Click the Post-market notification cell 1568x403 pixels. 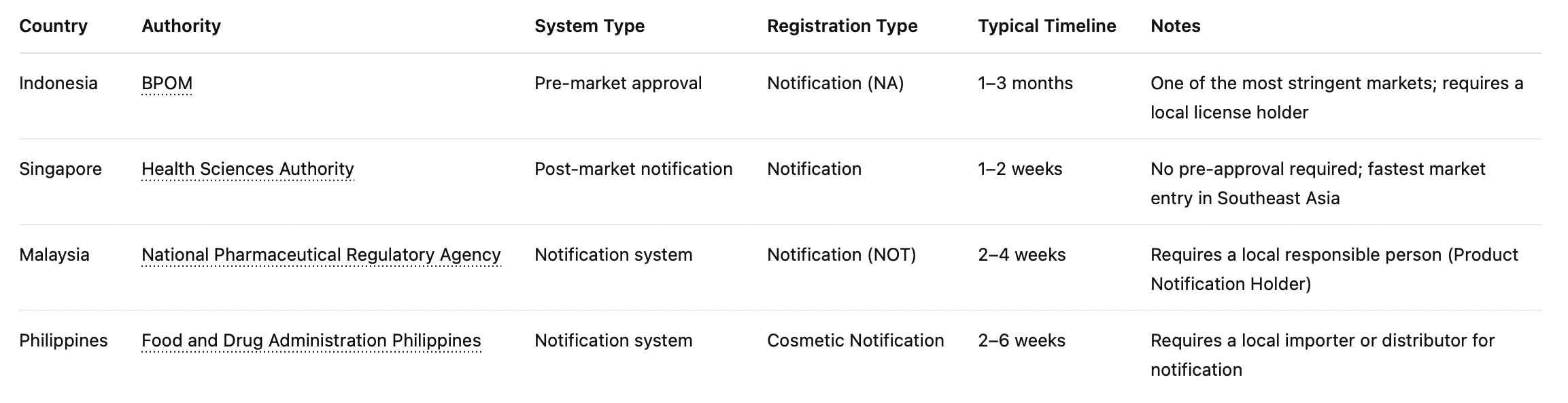pyautogui.click(x=633, y=169)
